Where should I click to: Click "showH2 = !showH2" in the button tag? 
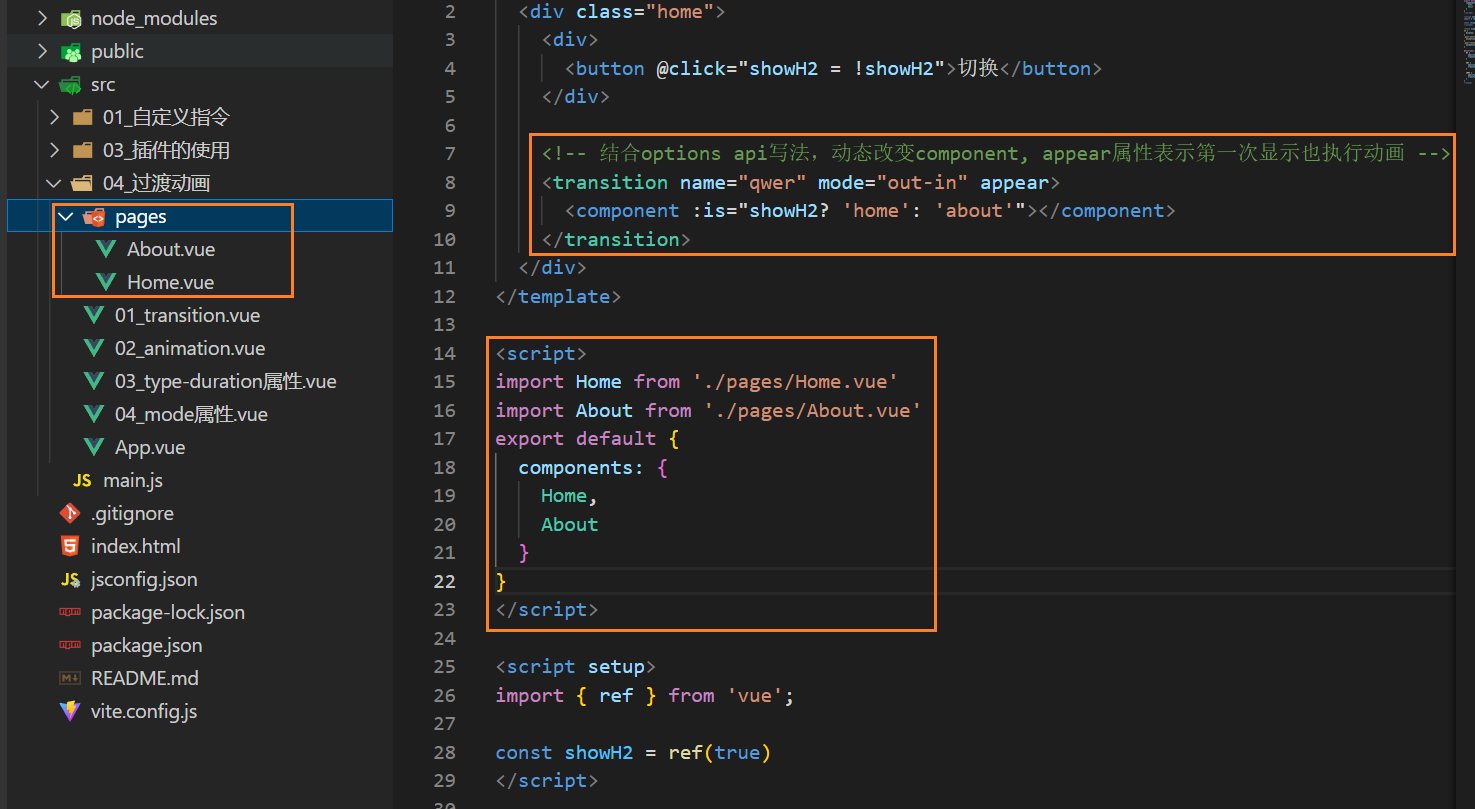click(842, 69)
